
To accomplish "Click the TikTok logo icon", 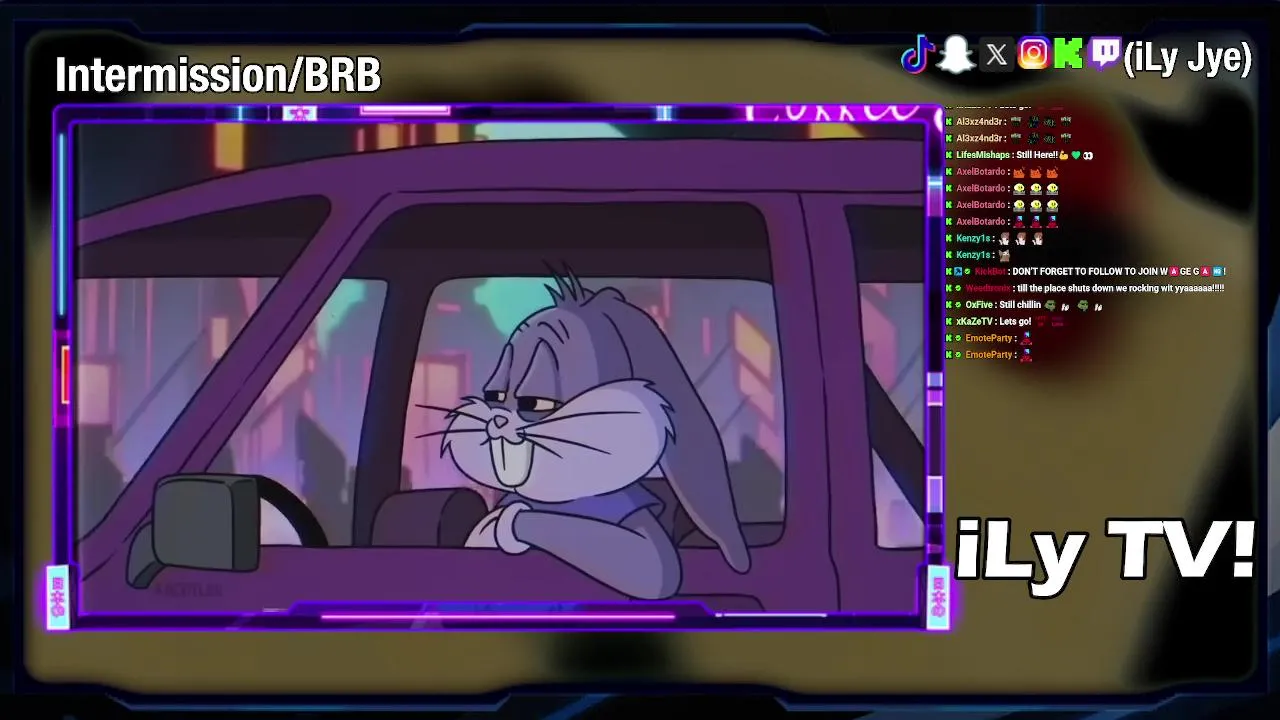I will pos(916,55).
